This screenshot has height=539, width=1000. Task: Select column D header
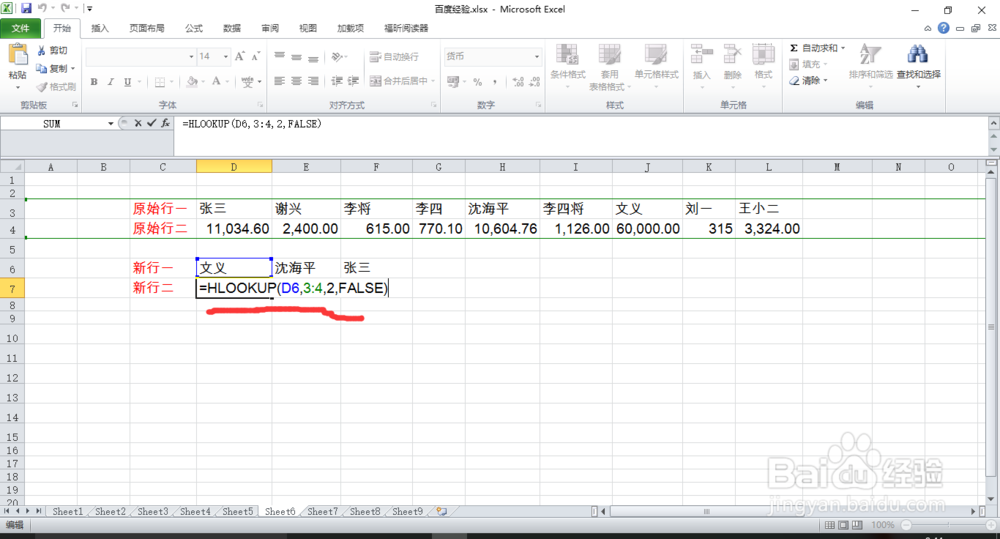tap(234, 167)
